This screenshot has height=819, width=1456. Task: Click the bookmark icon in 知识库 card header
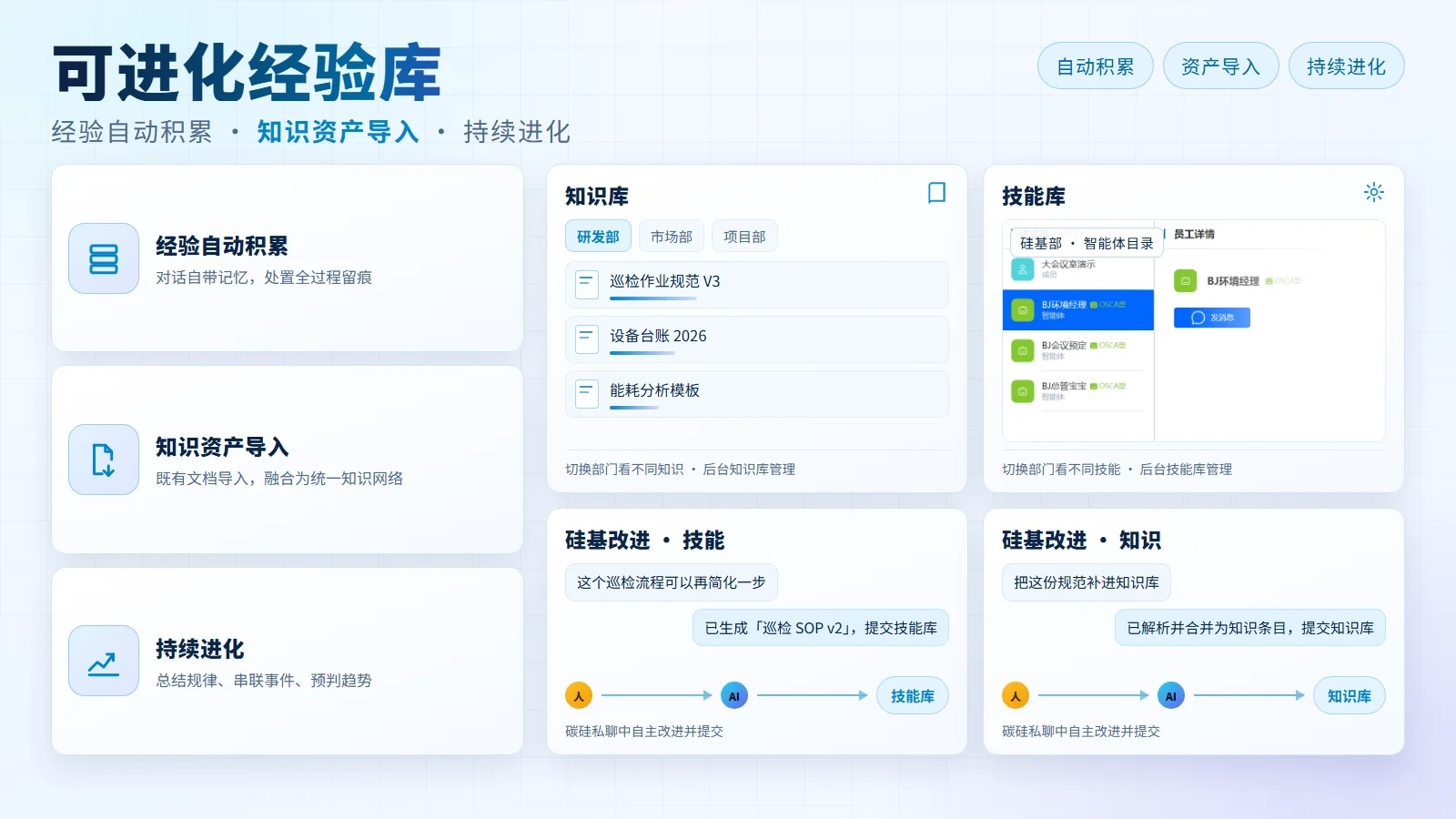936,193
